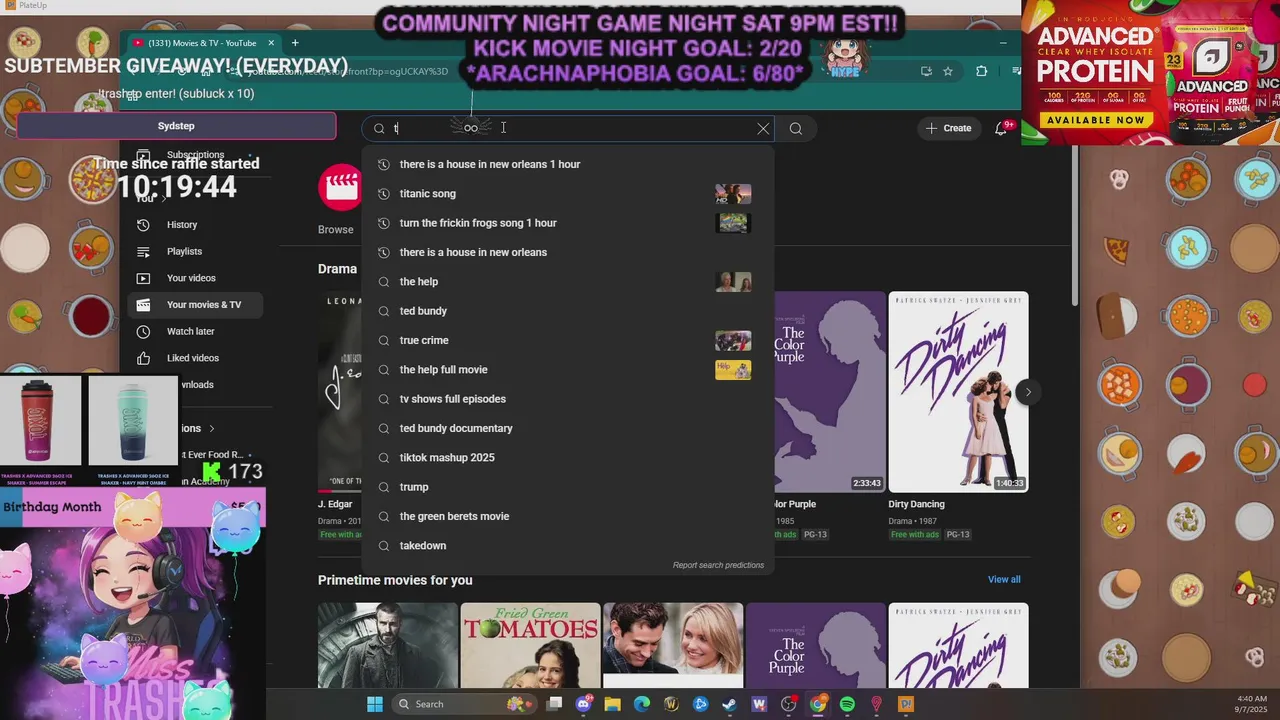Click the J. Edgar movie title
1280x720 pixels.
(x=335, y=505)
